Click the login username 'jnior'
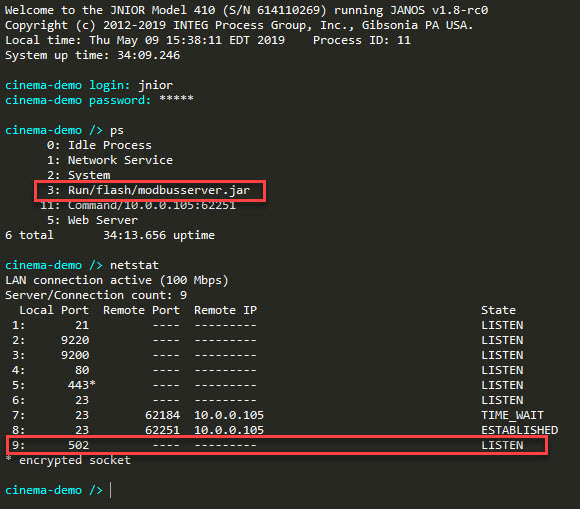The width and height of the screenshot is (580, 509). [155, 85]
